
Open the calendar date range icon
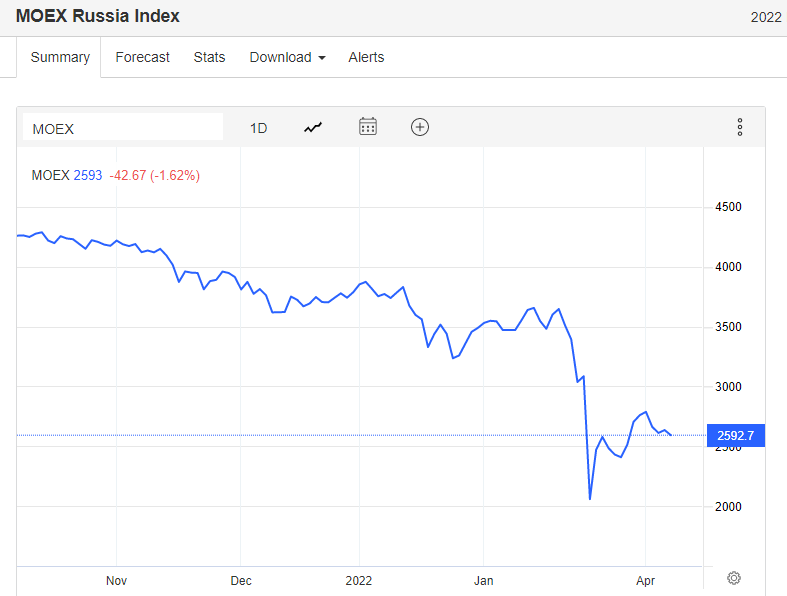coord(368,127)
